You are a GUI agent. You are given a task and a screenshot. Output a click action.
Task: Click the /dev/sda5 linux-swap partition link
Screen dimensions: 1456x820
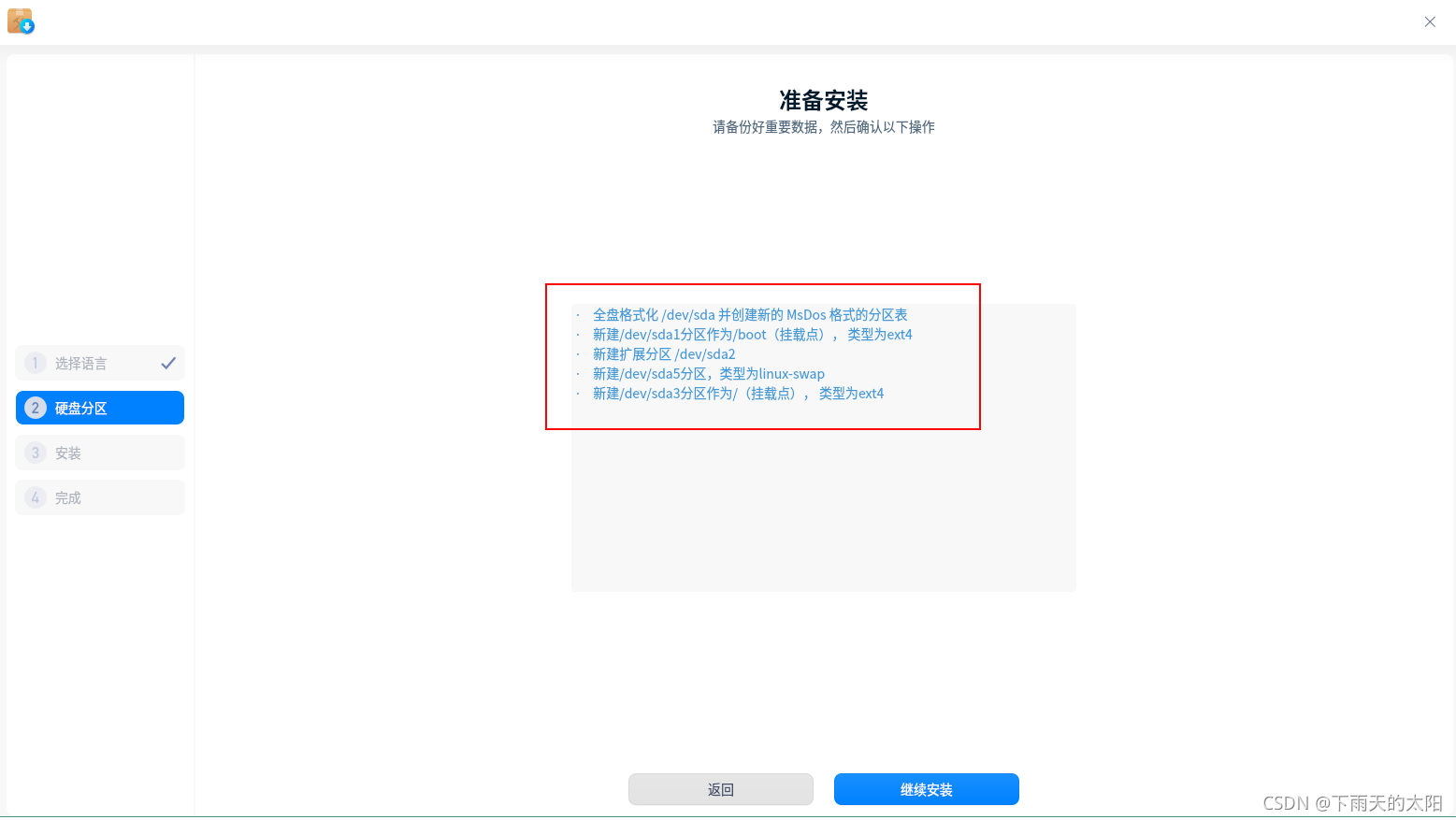(708, 373)
